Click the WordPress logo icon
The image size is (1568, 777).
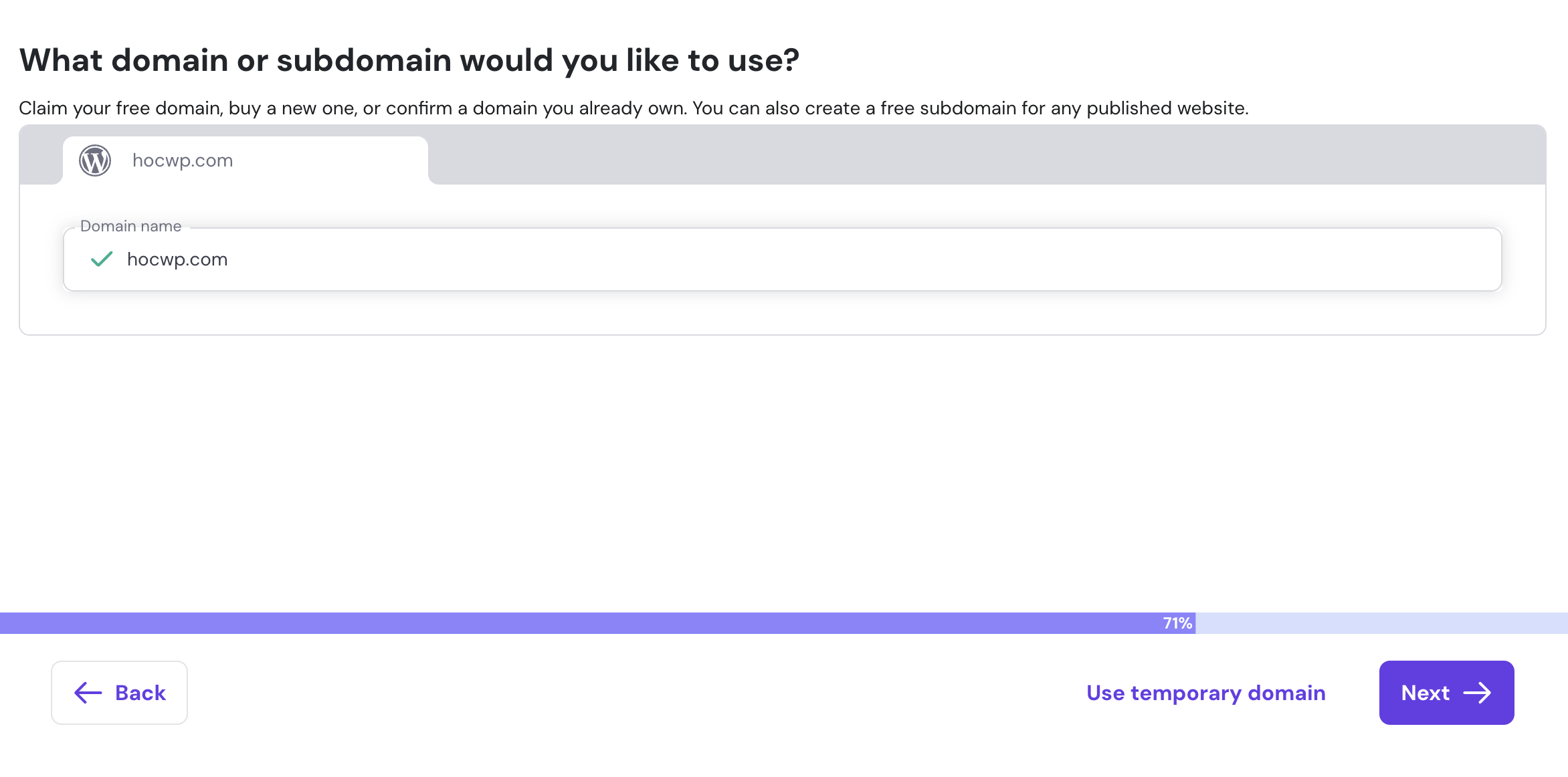click(95, 160)
